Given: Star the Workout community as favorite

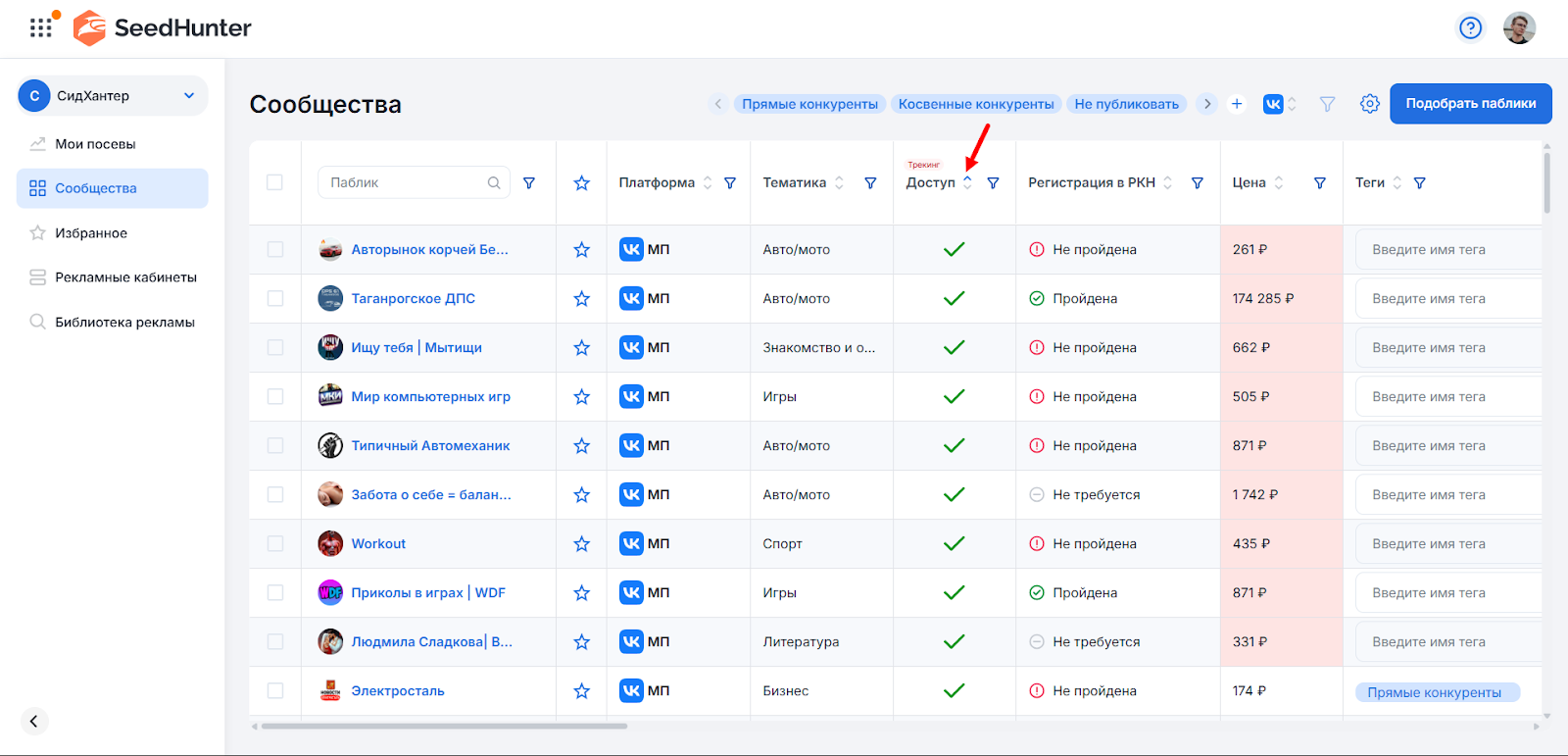Looking at the screenshot, I should coord(581,544).
